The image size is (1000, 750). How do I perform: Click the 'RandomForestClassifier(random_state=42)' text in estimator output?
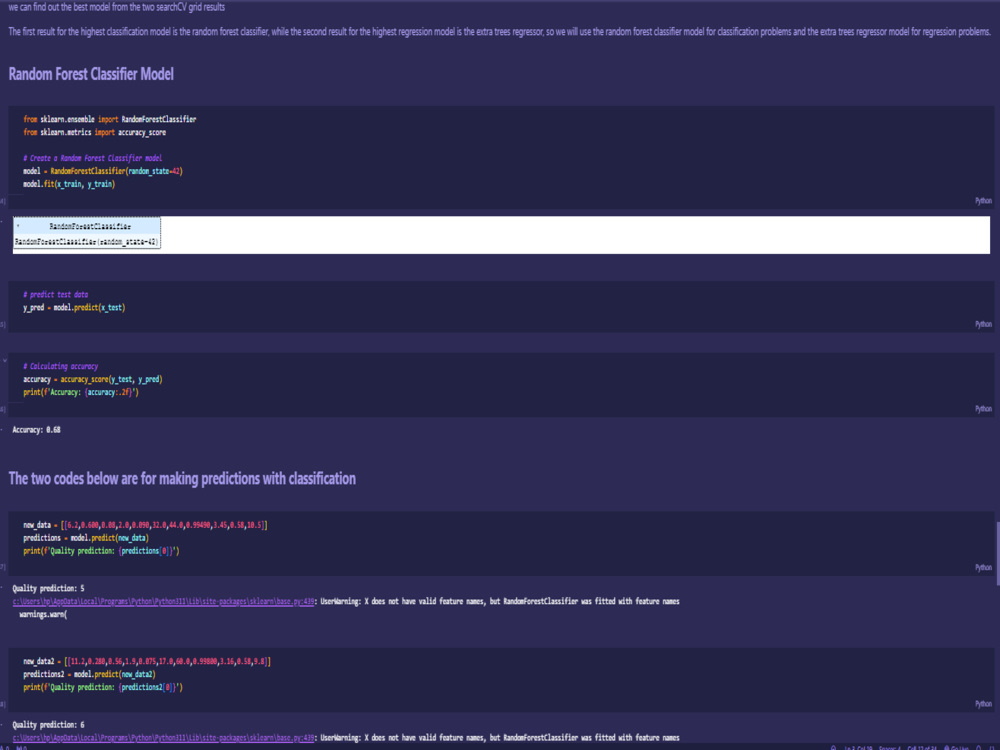pos(86,242)
